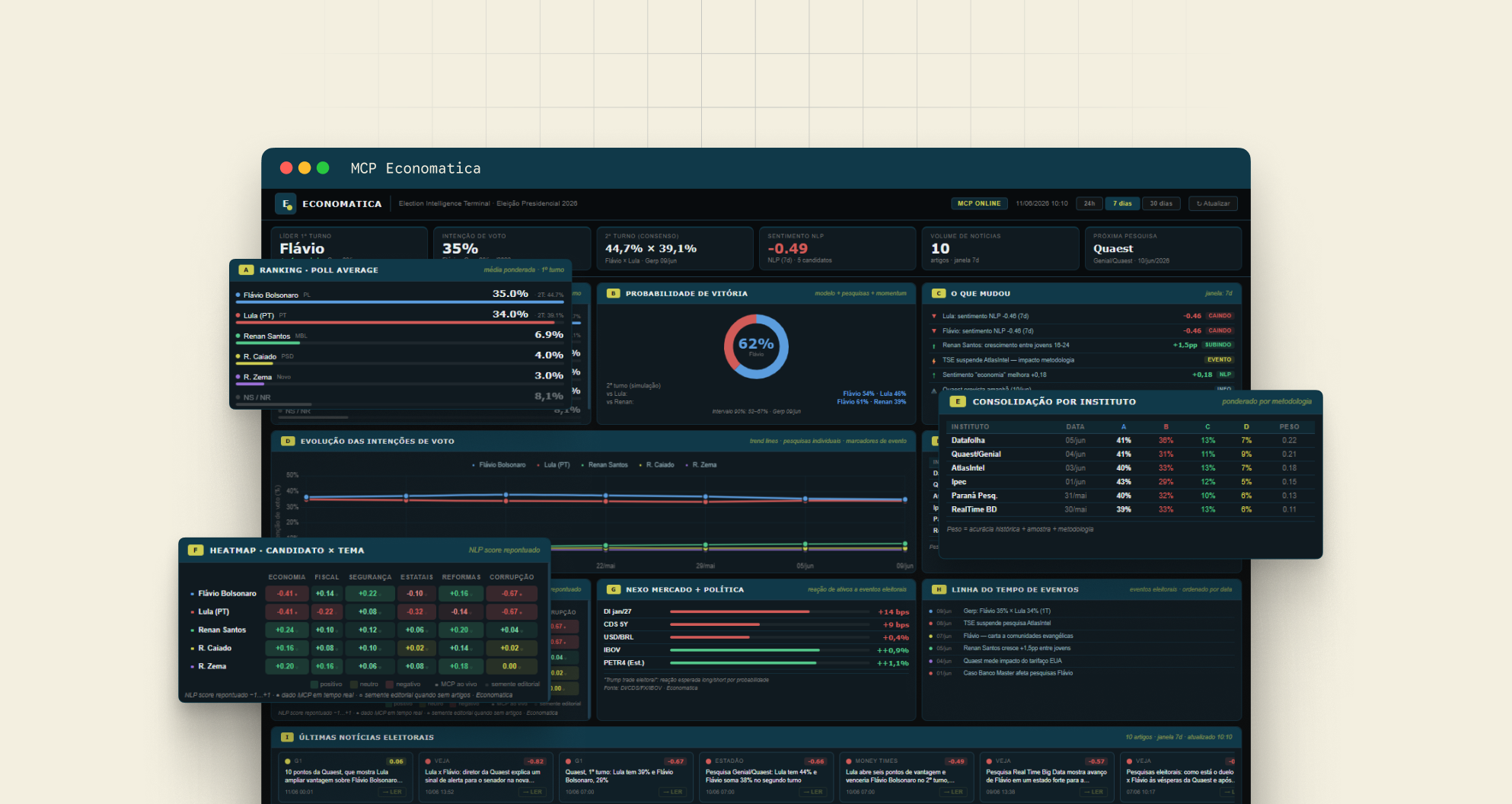This screenshot has height=804, width=1512.
Task: Click the negativo legend swatch in Heatmap
Action: point(390,684)
